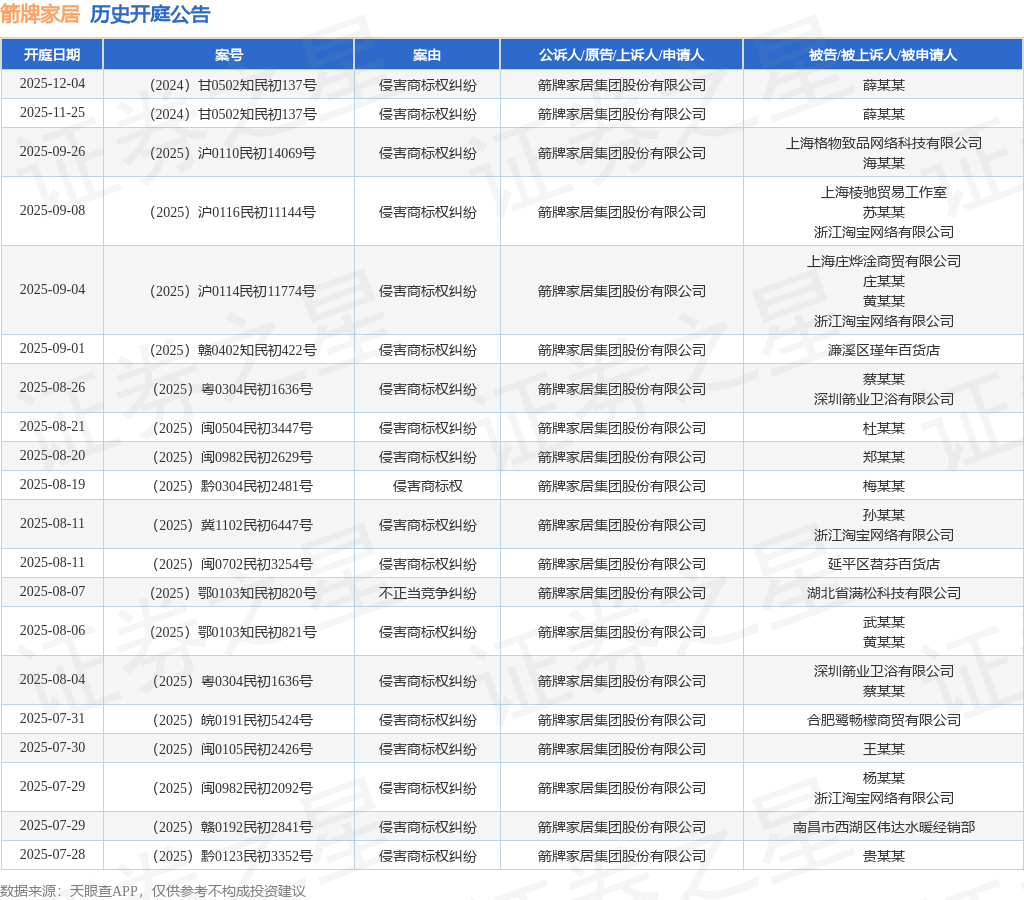This screenshot has width=1024, height=900.
Task: Click the date cell 2025-11-25
Action: tap(52, 113)
